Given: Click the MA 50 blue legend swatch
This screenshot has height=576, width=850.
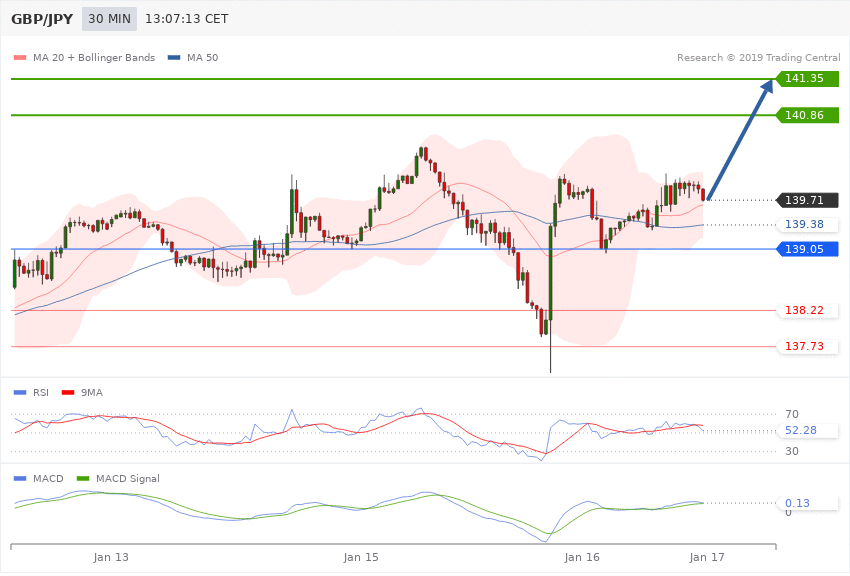Looking at the screenshot, I should [x=174, y=57].
